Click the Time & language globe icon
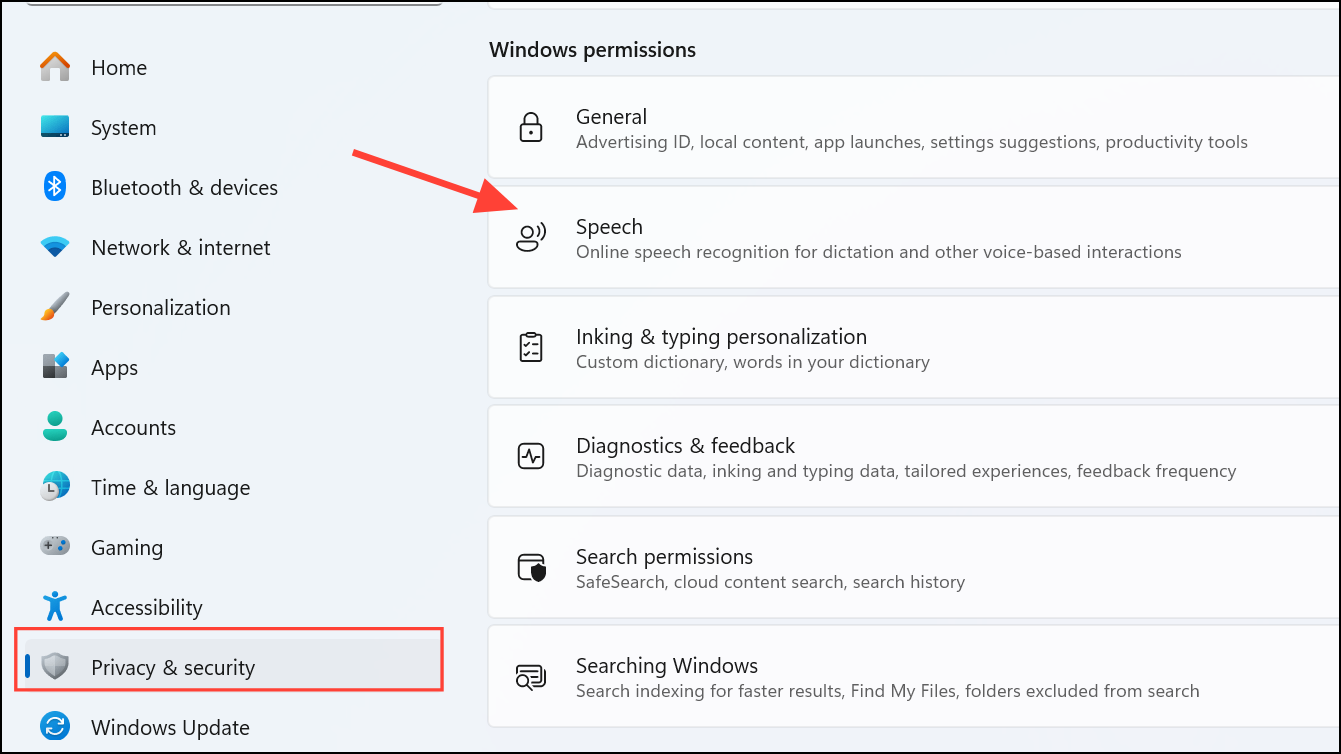 55,486
